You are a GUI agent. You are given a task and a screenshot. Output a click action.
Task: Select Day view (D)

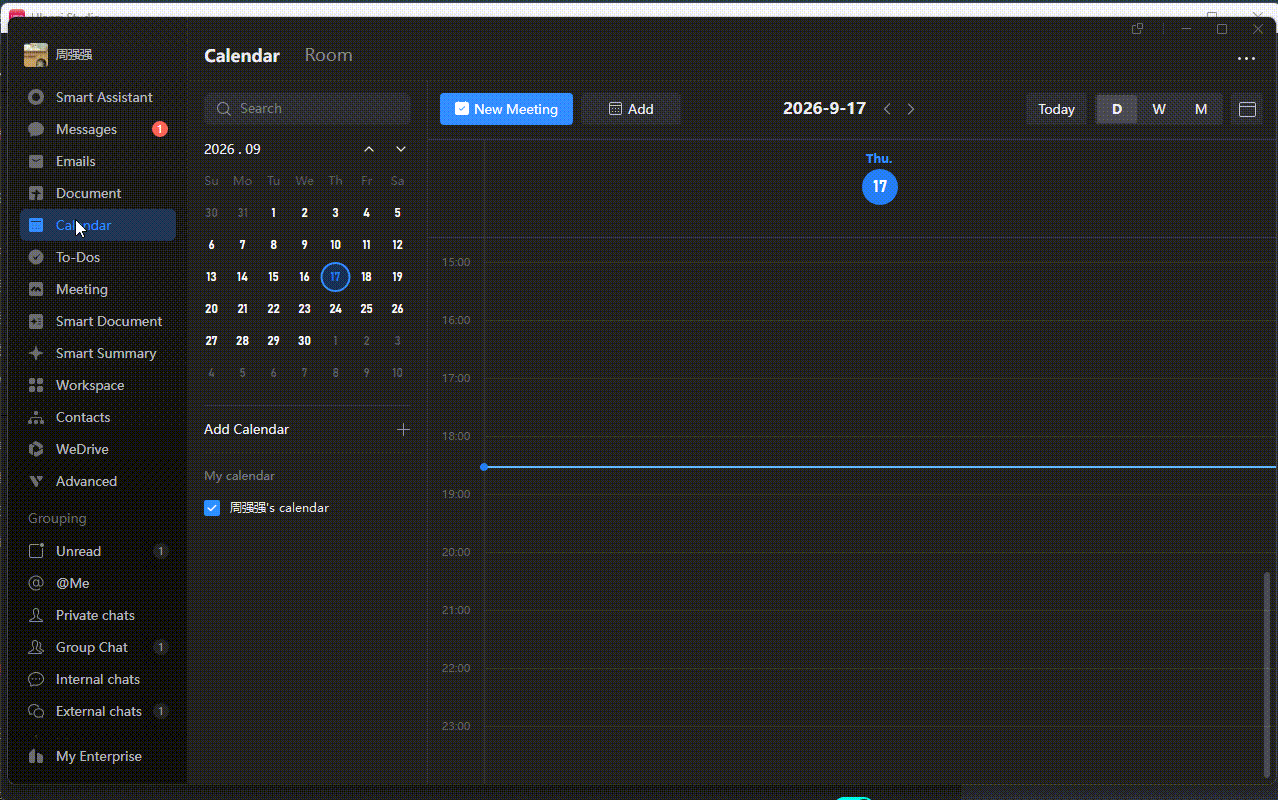pyautogui.click(x=1117, y=109)
